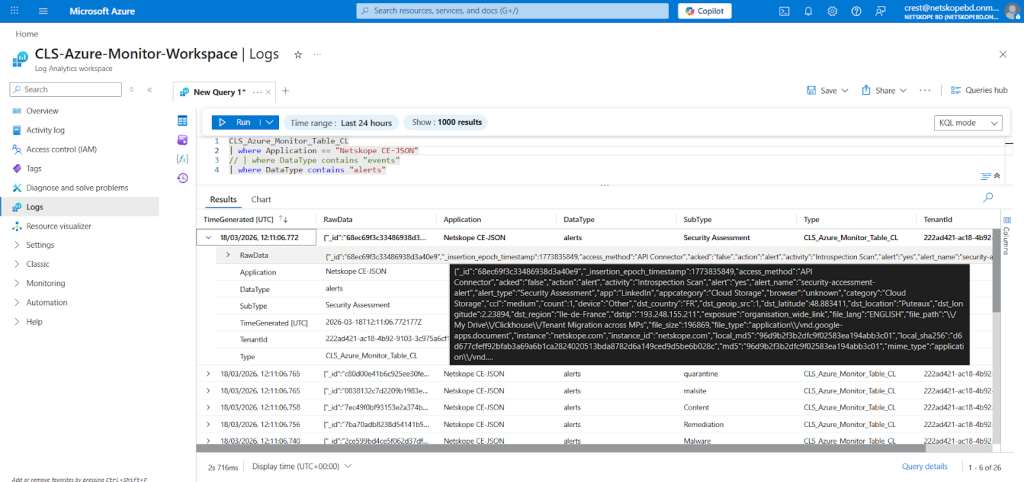This screenshot has width=1024, height=482.
Task: Open Queries hub
Action: pos(979,91)
